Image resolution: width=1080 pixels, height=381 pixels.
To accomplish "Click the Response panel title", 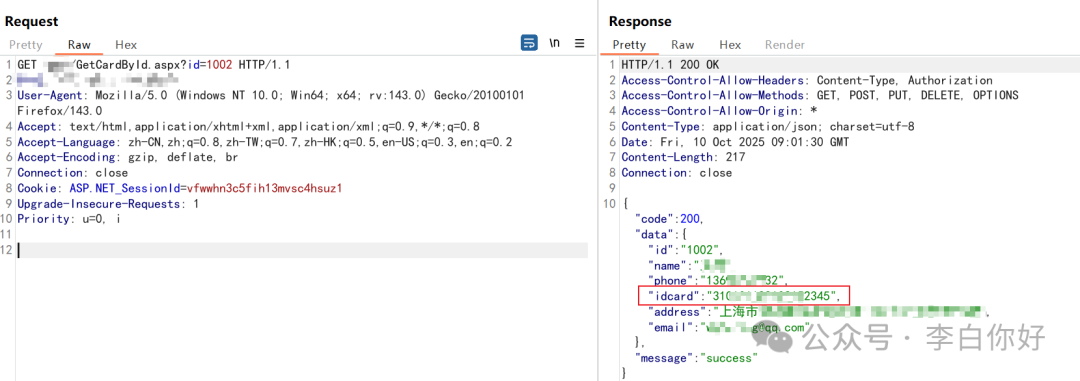I will click(640, 21).
